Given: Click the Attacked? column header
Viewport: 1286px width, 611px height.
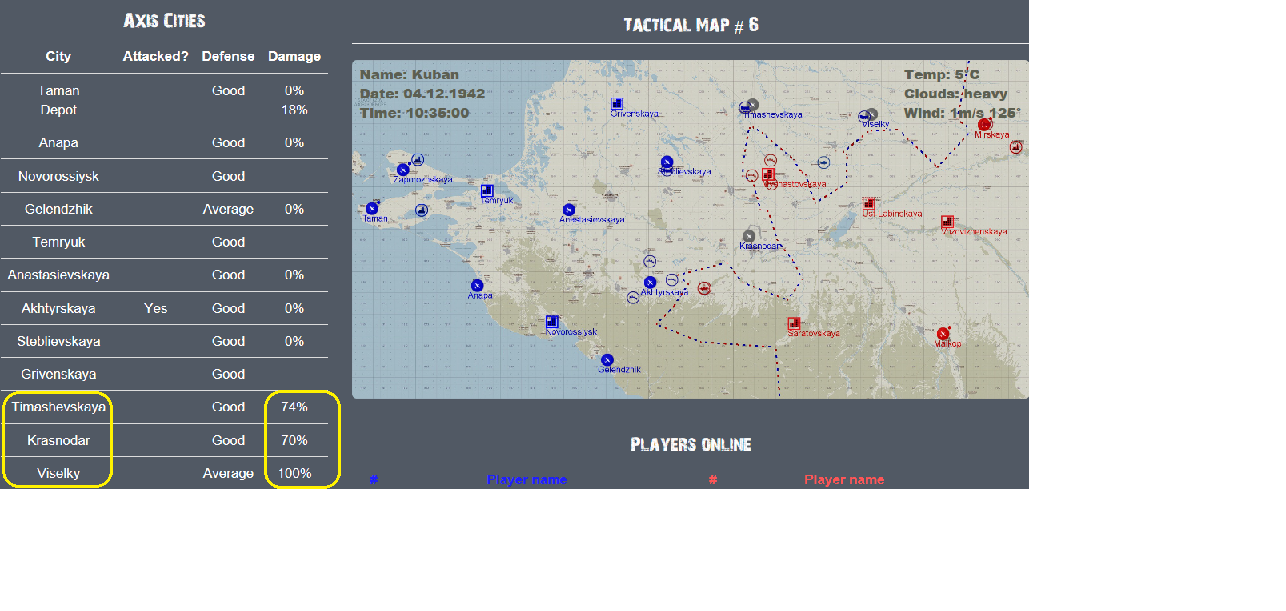Looking at the screenshot, I should (155, 56).
